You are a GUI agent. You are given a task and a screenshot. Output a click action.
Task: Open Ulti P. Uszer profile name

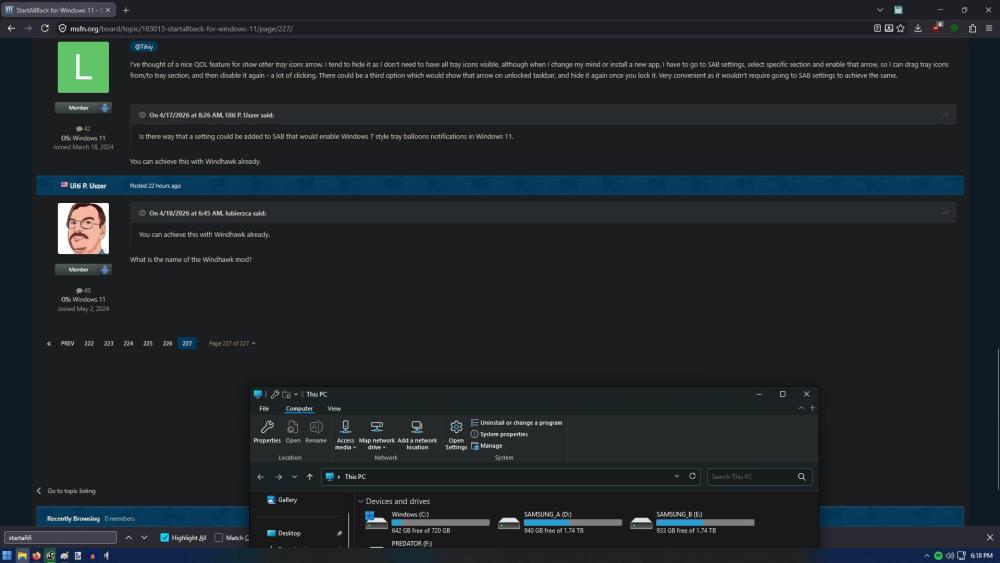tap(88, 186)
